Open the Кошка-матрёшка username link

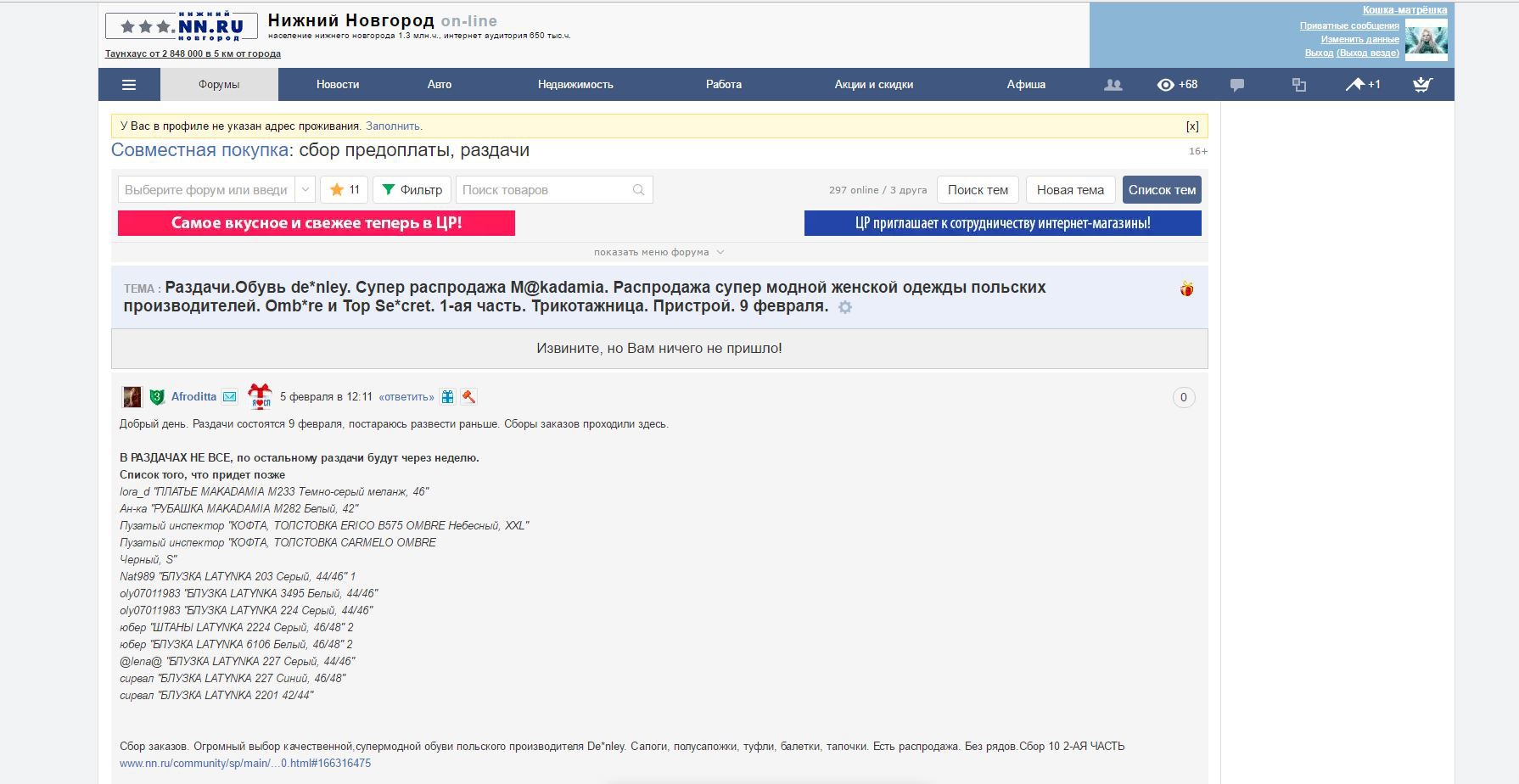pos(1404,10)
